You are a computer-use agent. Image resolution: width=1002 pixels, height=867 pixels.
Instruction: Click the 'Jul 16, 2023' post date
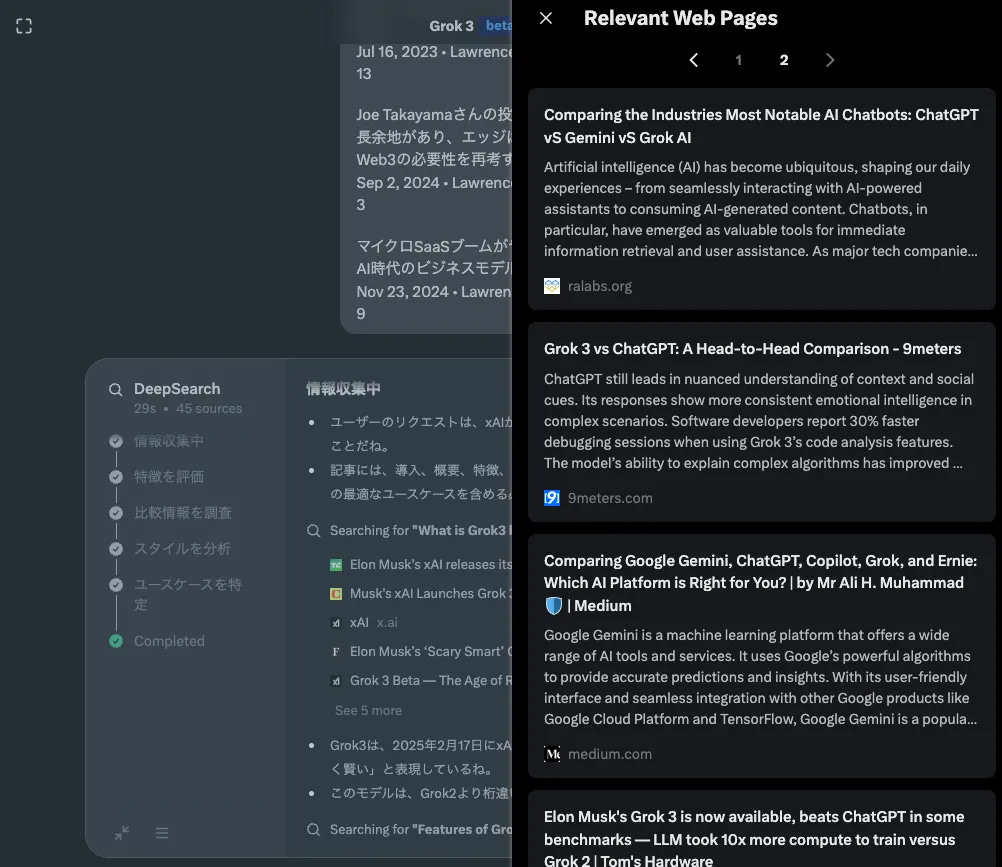pos(397,52)
